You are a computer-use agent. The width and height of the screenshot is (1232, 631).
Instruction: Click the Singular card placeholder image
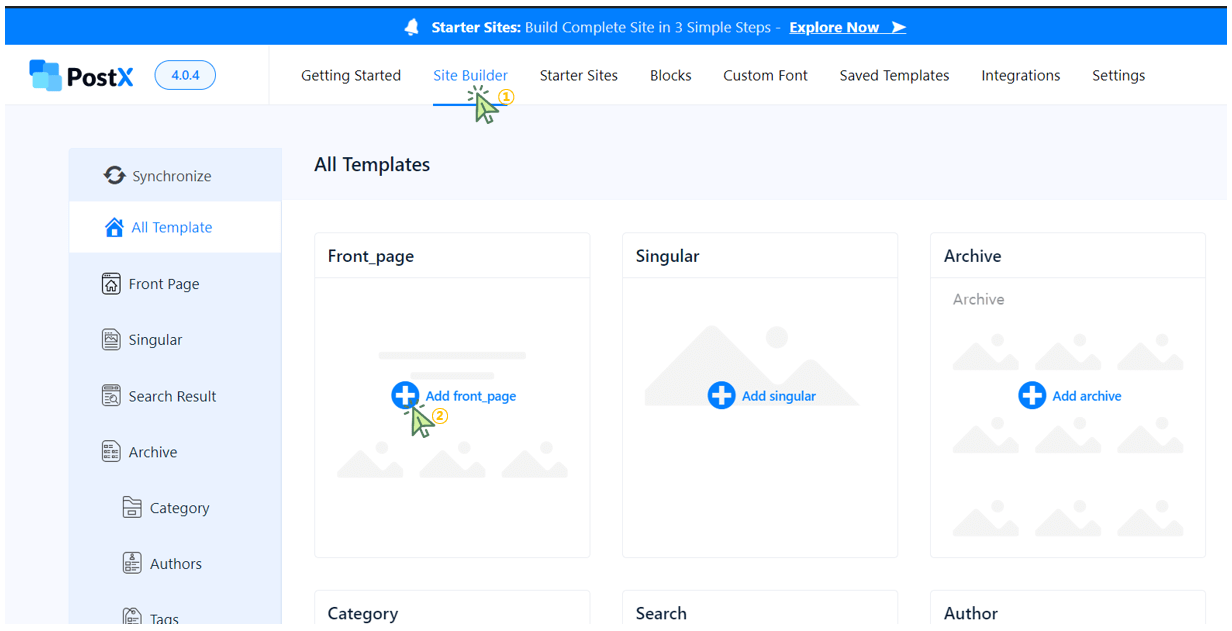(x=752, y=366)
